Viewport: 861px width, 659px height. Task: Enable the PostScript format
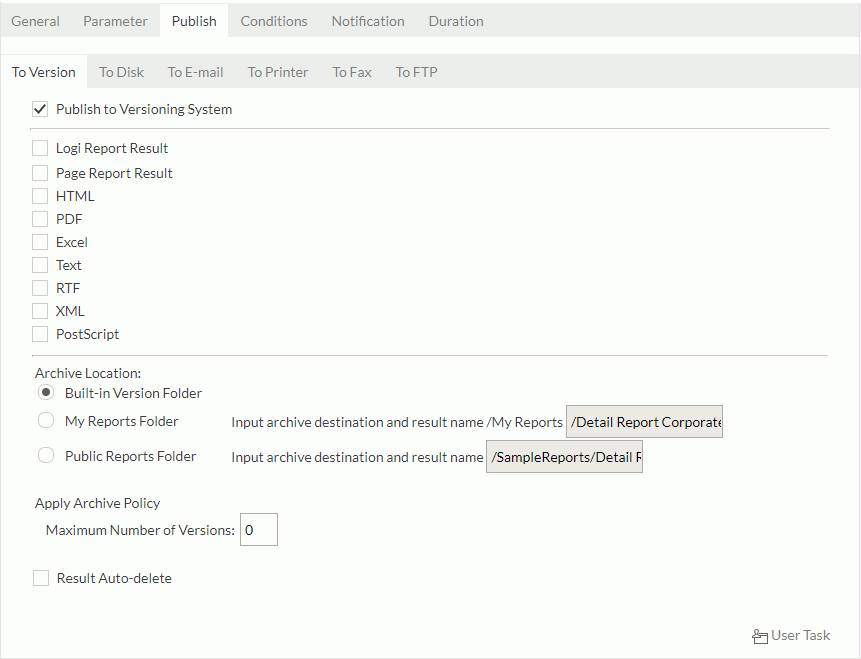[40, 333]
